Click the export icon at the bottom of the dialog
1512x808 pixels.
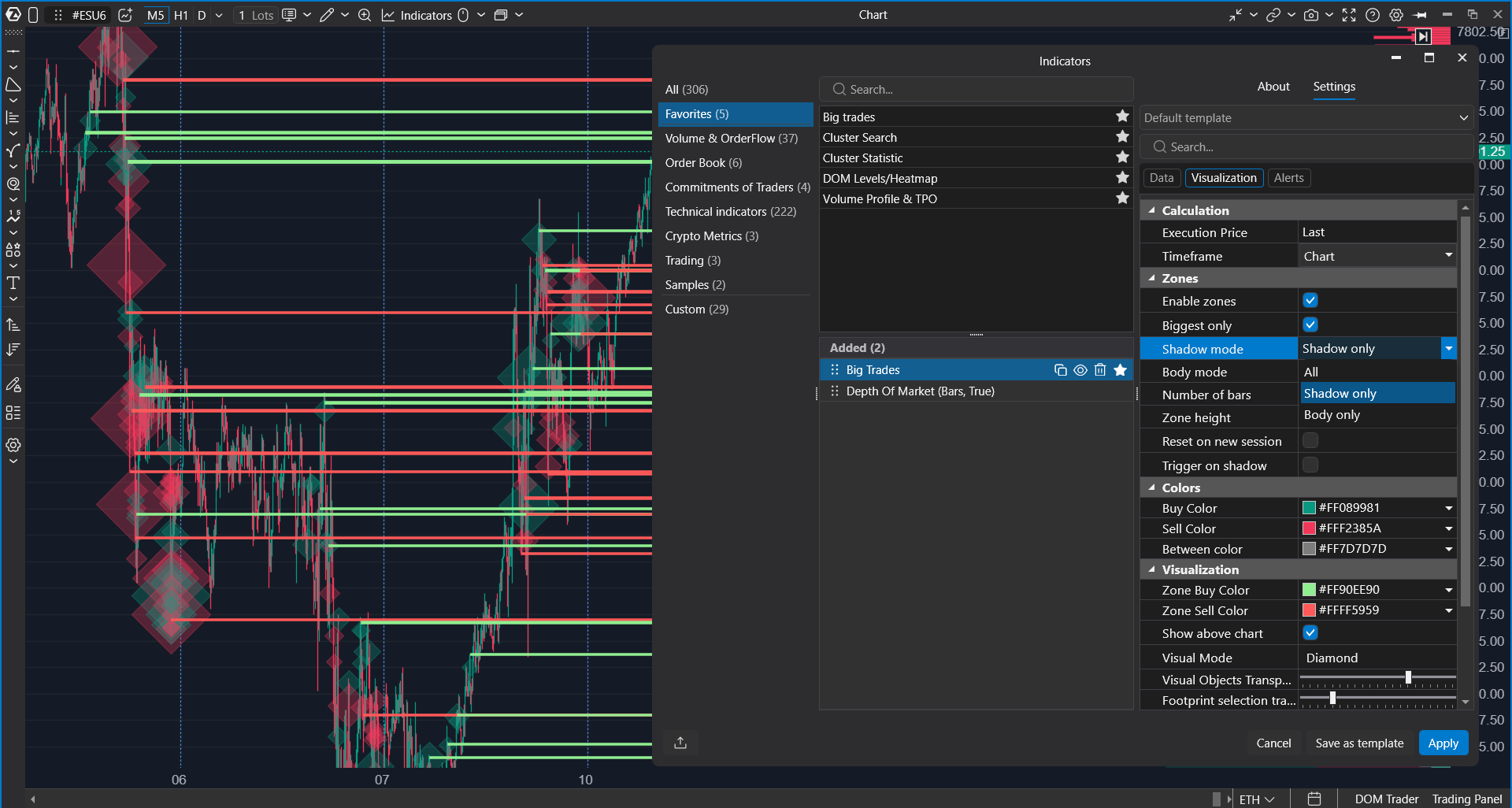680,743
